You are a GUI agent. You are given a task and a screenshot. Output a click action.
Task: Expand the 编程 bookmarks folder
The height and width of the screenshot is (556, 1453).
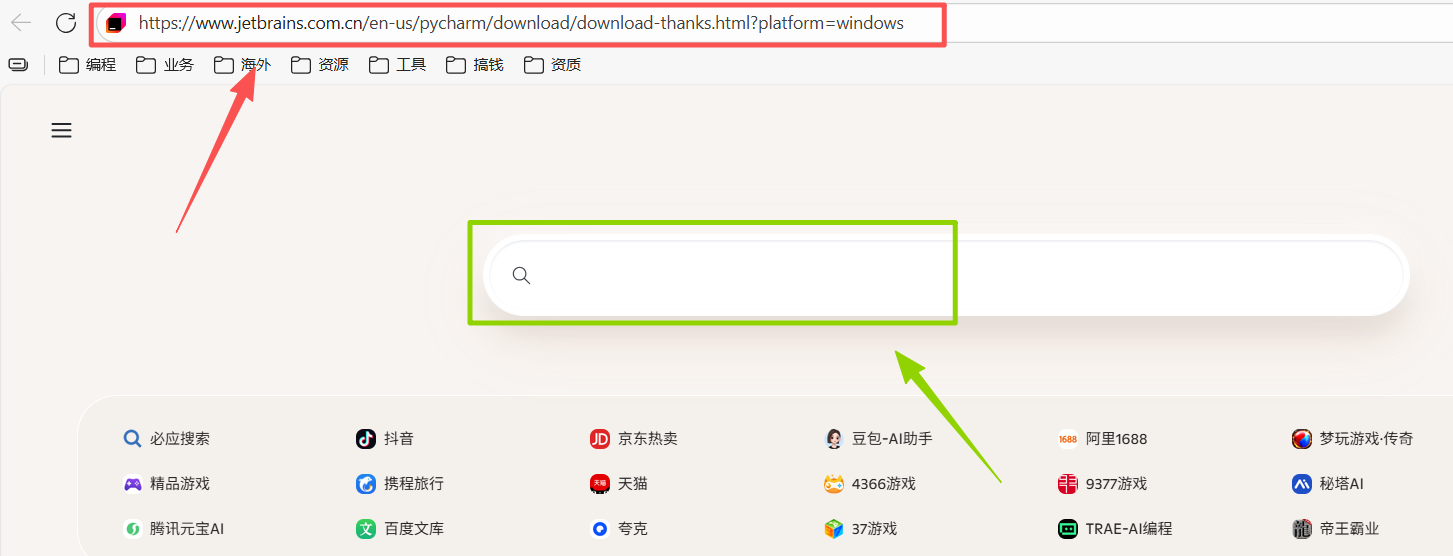pyautogui.click(x=88, y=65)
